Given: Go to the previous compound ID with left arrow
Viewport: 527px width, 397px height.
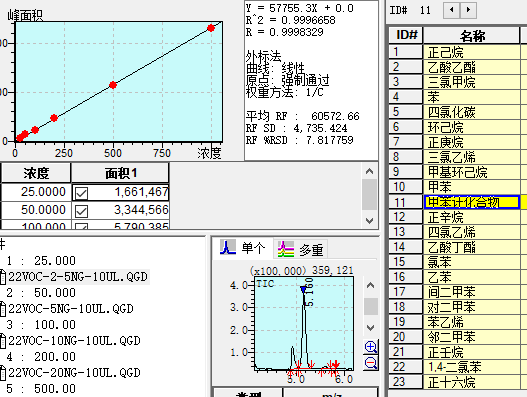Looking at the screenshot, I should 452,10.
